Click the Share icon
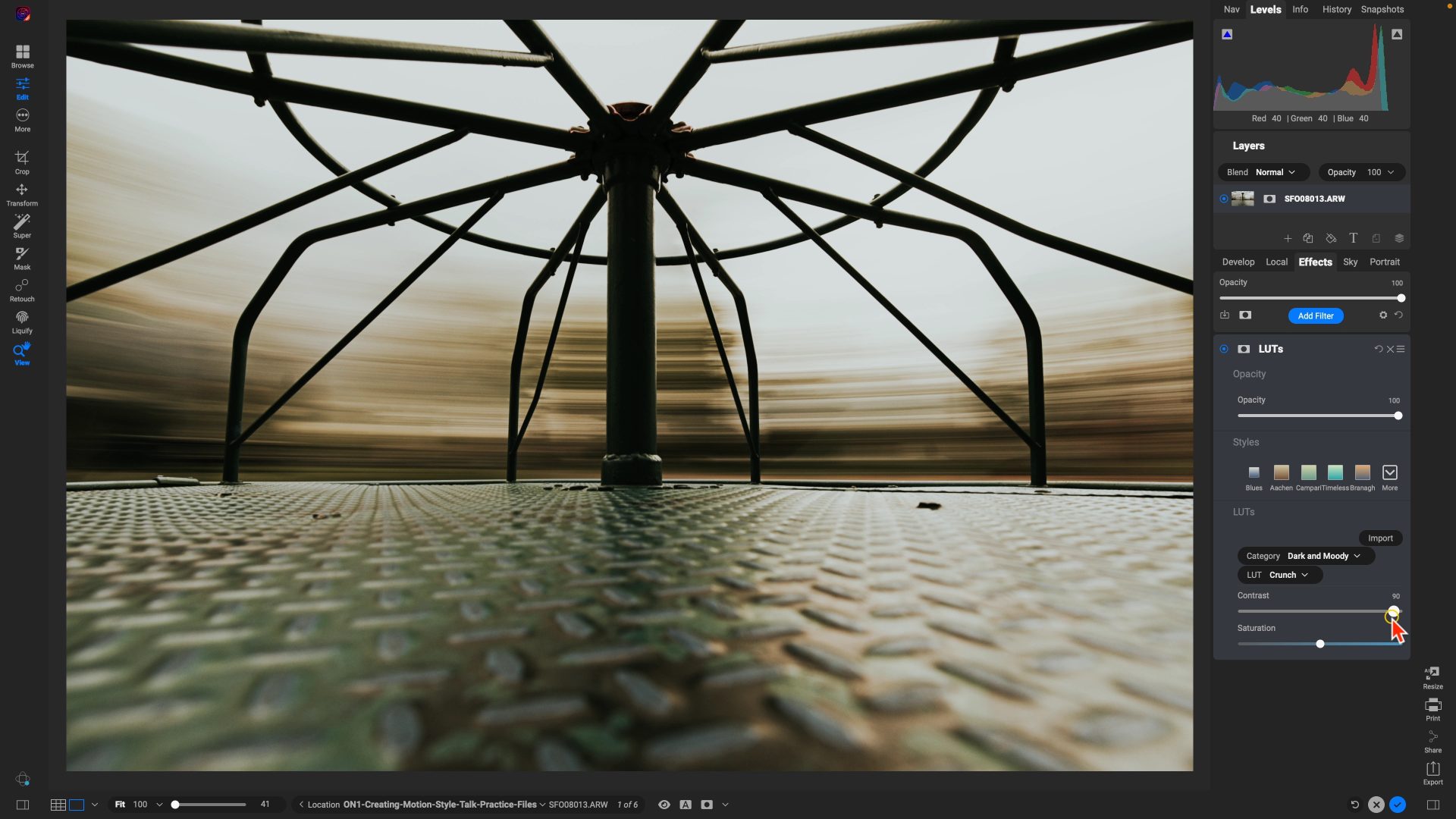Viewport: 1456px width, 819px height. pyautogui.click(x=1432, y=741)
